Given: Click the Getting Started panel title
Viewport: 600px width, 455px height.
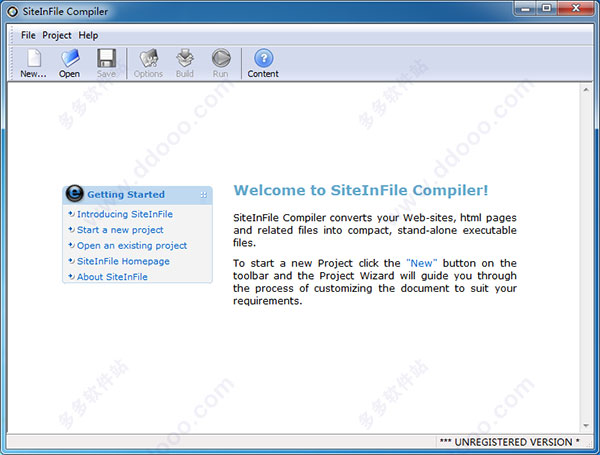Looking at the screenshot, I should tap(126, 194).
